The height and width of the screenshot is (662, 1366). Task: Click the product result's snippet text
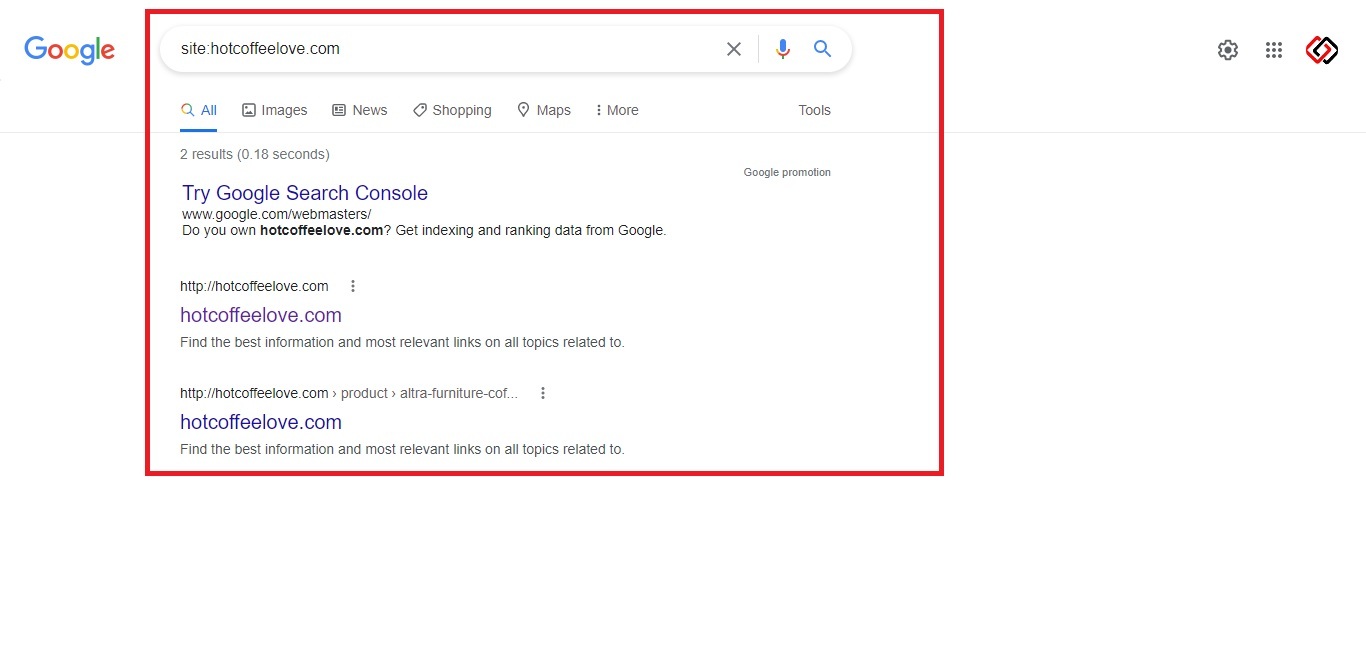(x=402, y=449)
